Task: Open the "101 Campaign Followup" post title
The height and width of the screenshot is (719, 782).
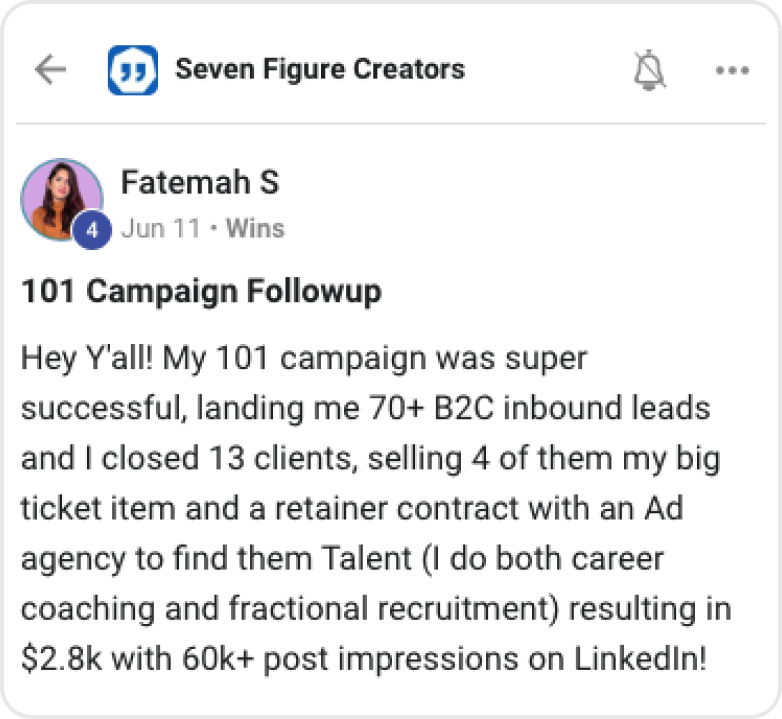Action: [201, 292]
